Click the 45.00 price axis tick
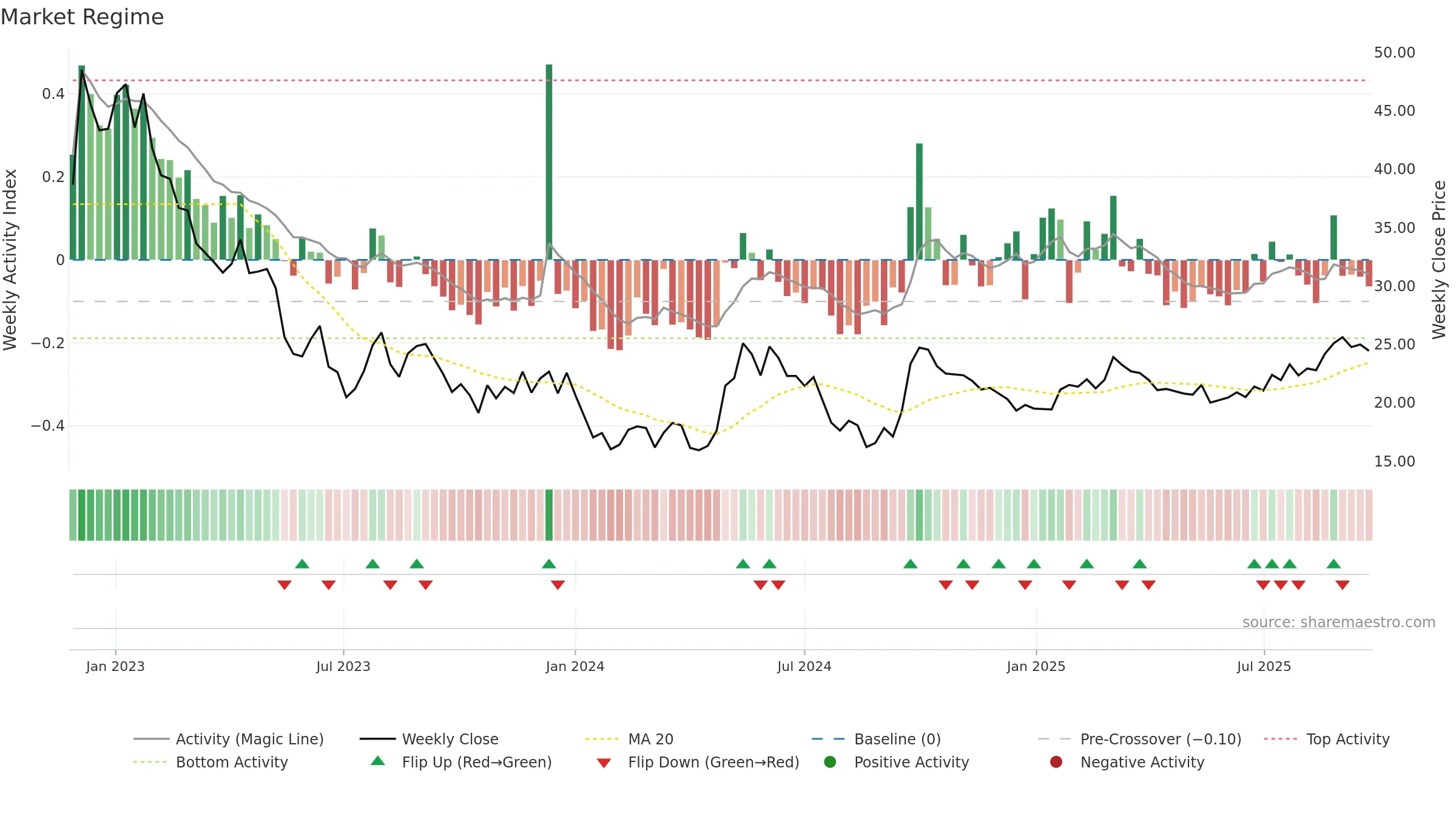Image resolution: width=1456 pixels, height=819 pixels. pyautogui.click(x=1395, y=111)
